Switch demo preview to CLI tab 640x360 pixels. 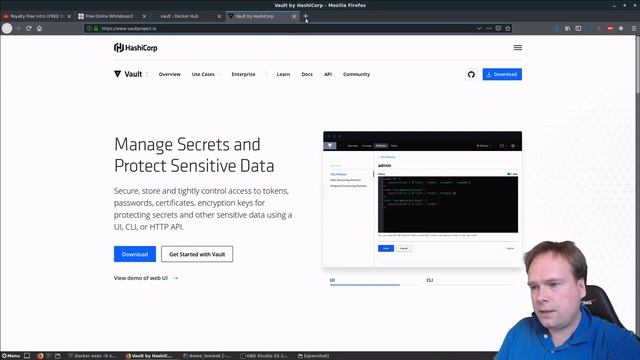[x=430, y=280]
